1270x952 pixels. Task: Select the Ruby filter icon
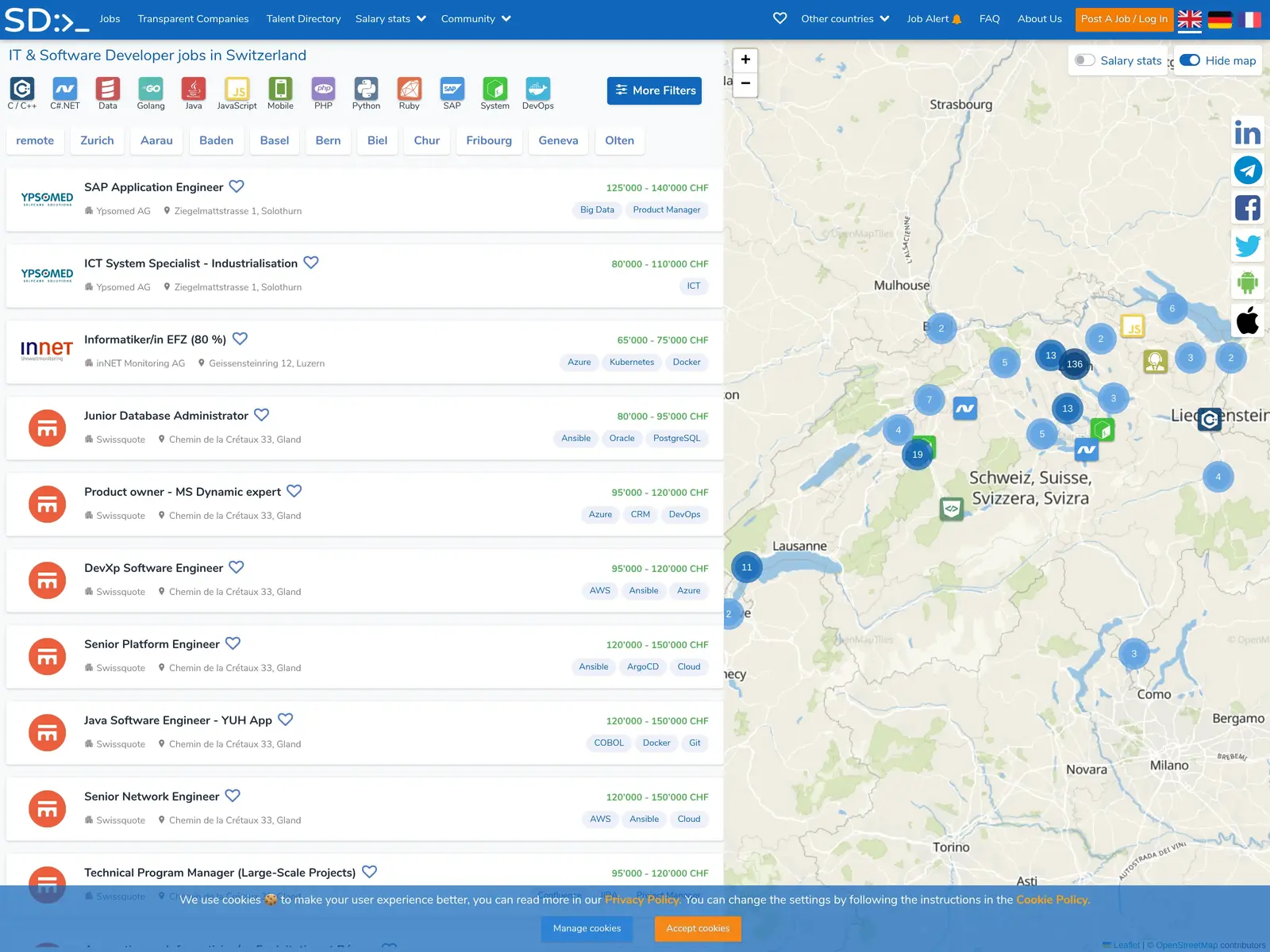tap(409, 88)
